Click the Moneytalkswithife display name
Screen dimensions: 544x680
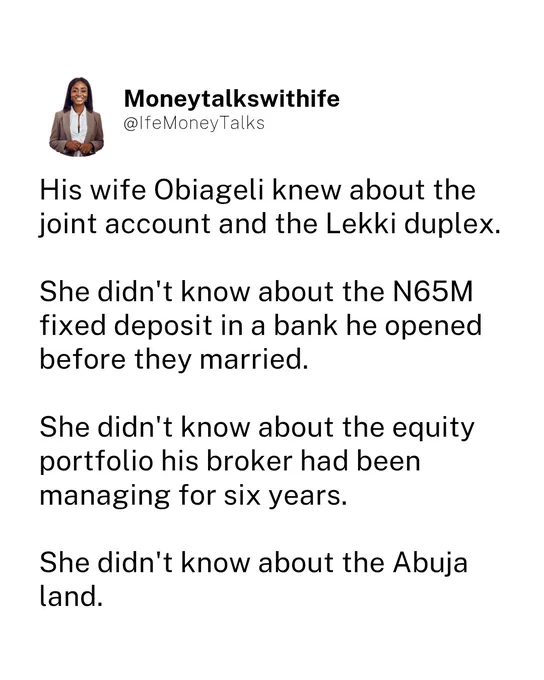[x=232, y=98]
